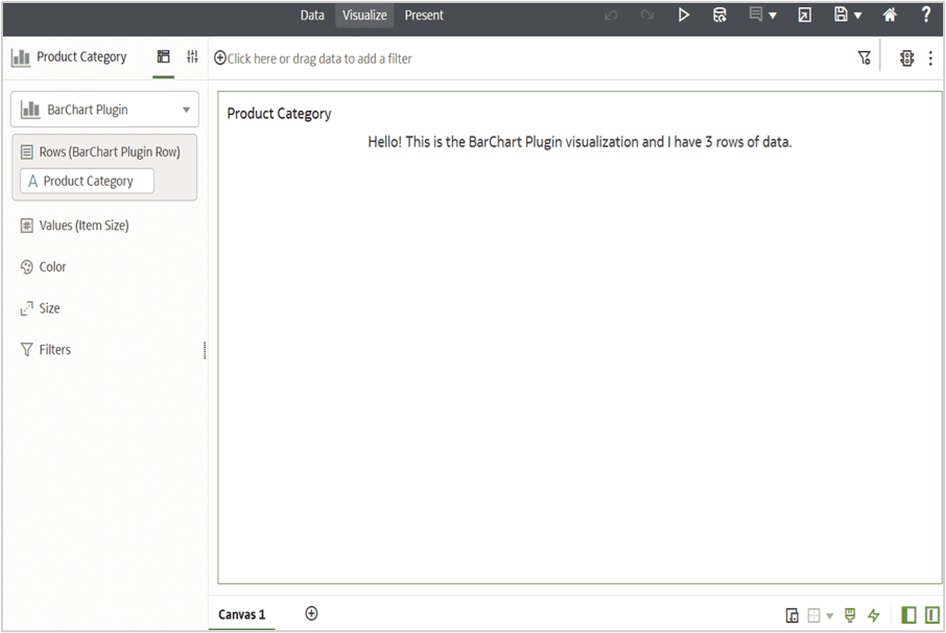Click the filter bar funnel settings icon
This screenshot has width=946, height=633.
[864, 58]
